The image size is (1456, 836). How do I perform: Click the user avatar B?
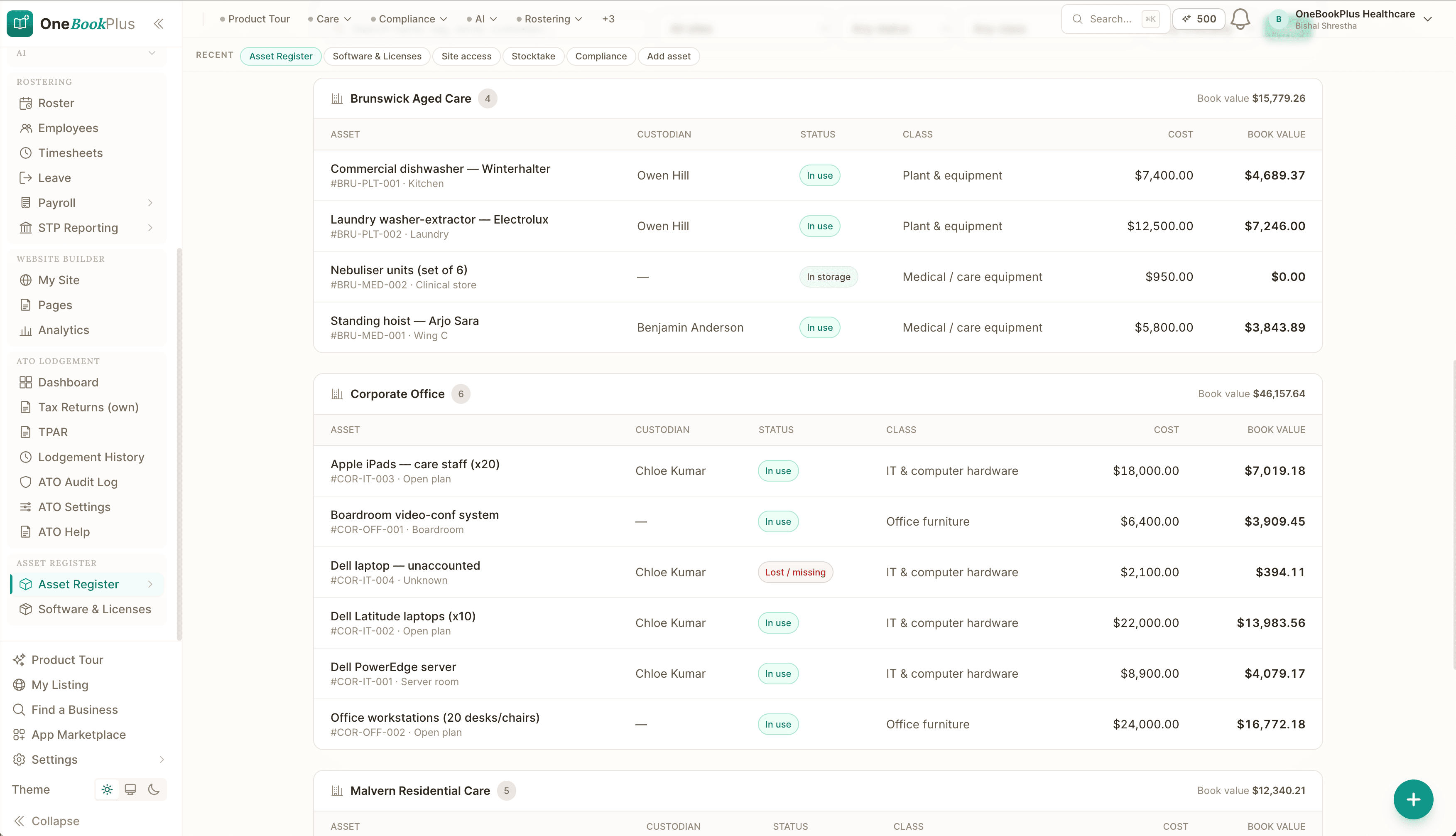1278,19
